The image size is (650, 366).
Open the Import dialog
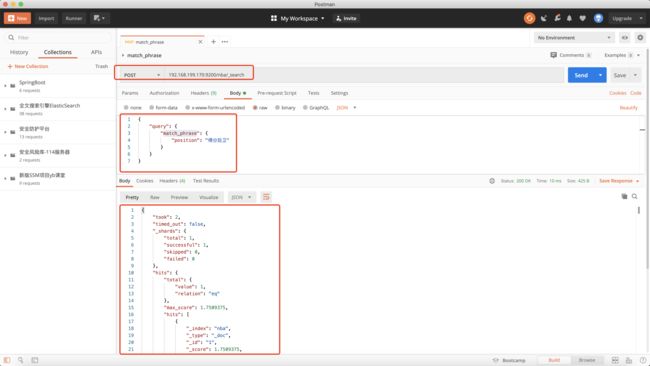pyautogui.click(x=46, y=18)
